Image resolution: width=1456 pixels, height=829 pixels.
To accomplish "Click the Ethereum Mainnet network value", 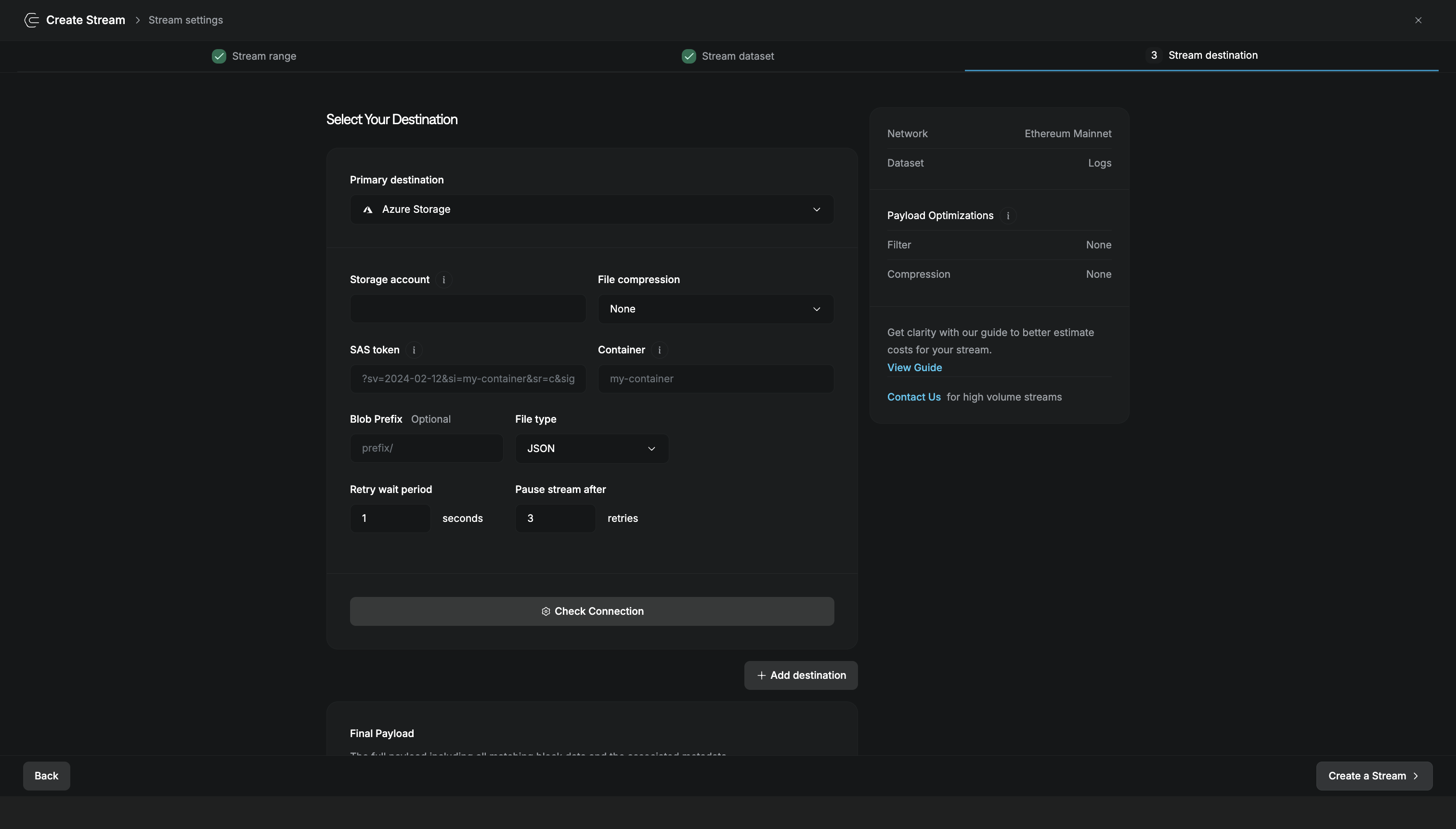I will click(x=1067, y=134).
